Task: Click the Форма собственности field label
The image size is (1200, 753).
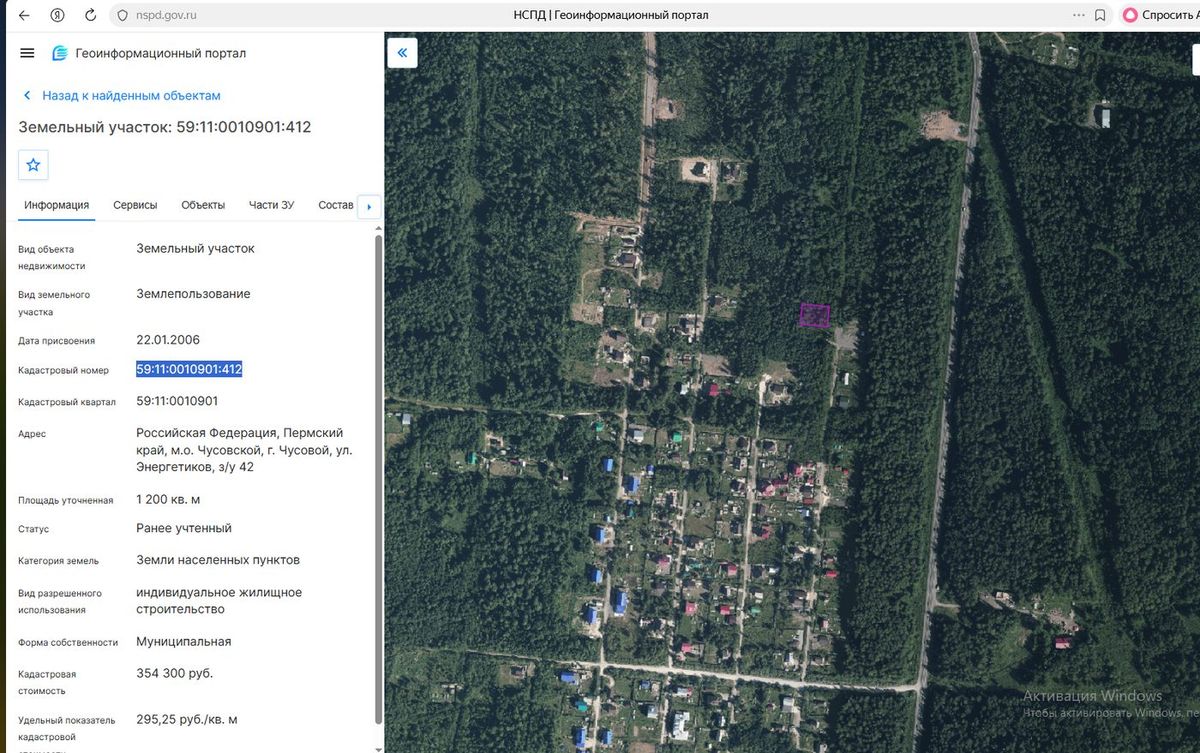Action: [x=68, y=643]
